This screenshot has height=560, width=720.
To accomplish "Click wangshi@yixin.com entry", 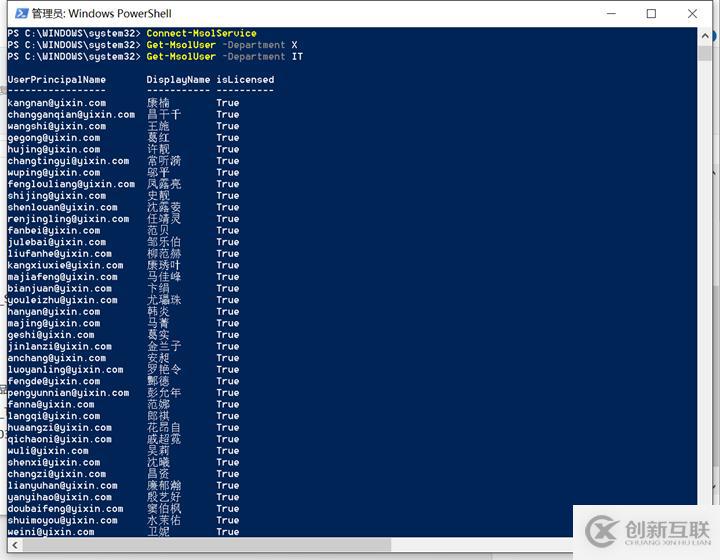I will tap(56, 126).
